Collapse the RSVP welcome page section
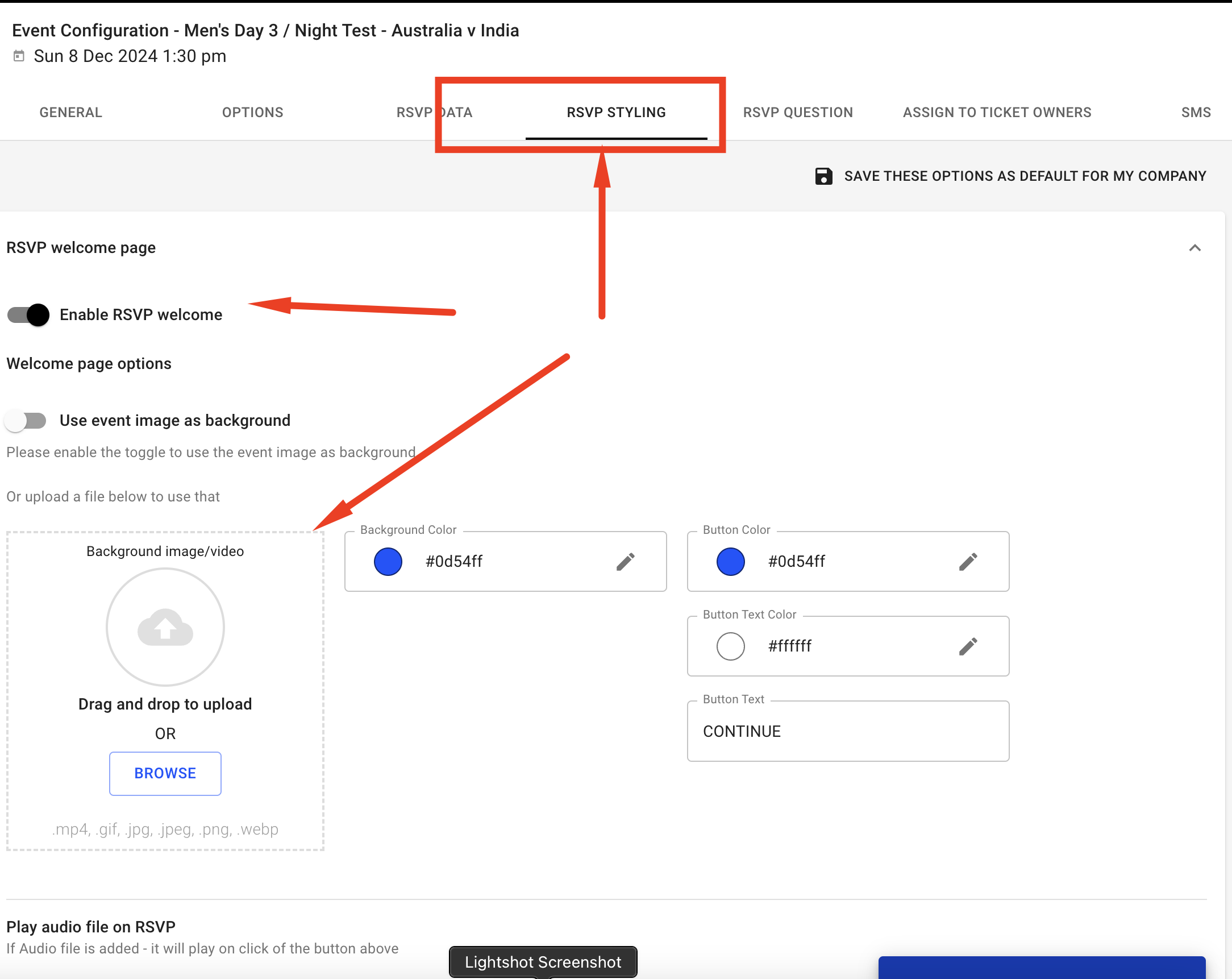The image size is (1232, 979). click(x=1194, y=248)
